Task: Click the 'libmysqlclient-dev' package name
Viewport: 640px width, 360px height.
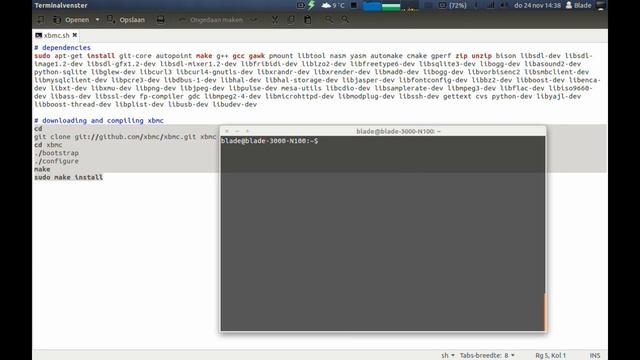Action: click(x=71, y=80)
